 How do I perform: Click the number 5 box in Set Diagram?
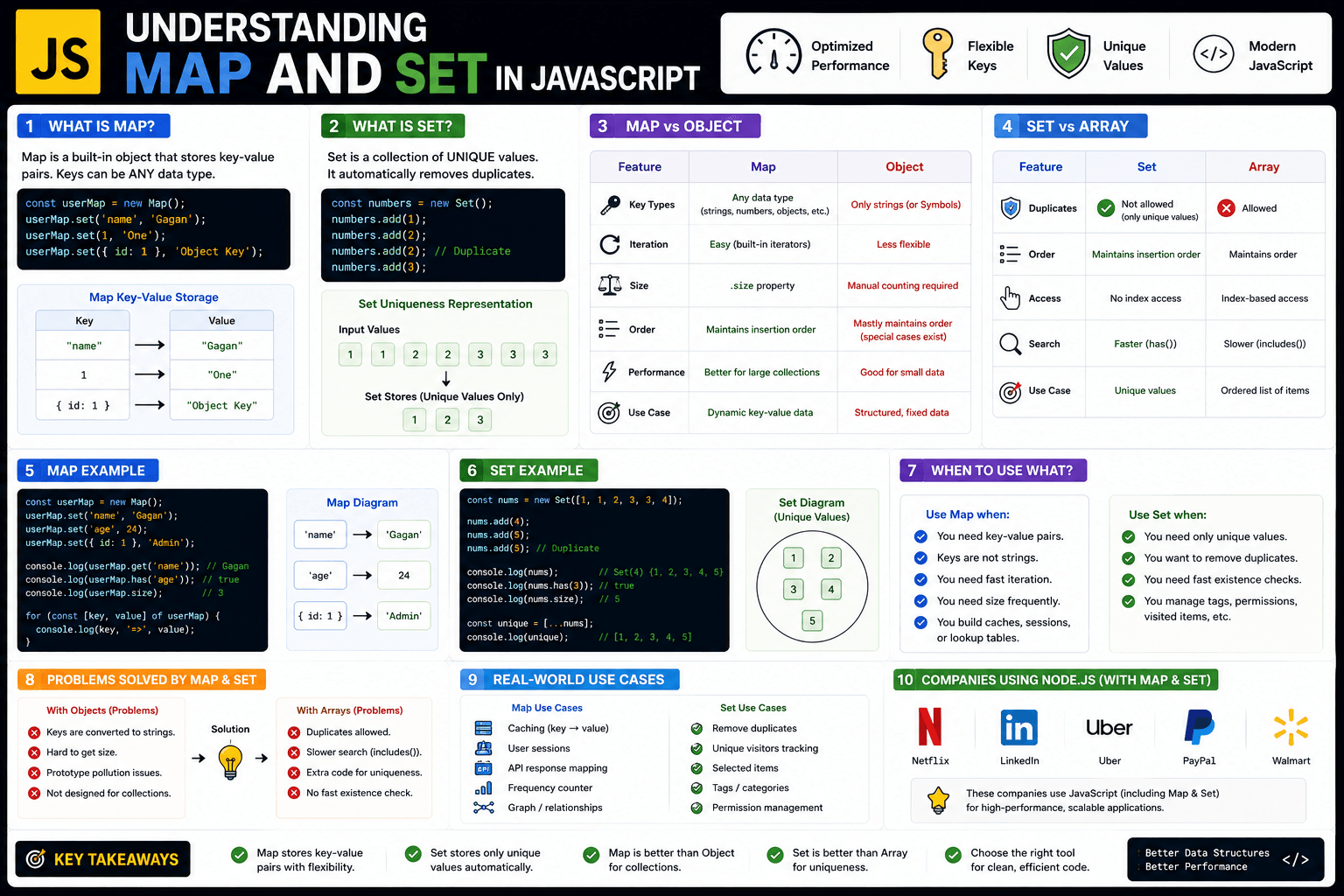tap(812, 621)
